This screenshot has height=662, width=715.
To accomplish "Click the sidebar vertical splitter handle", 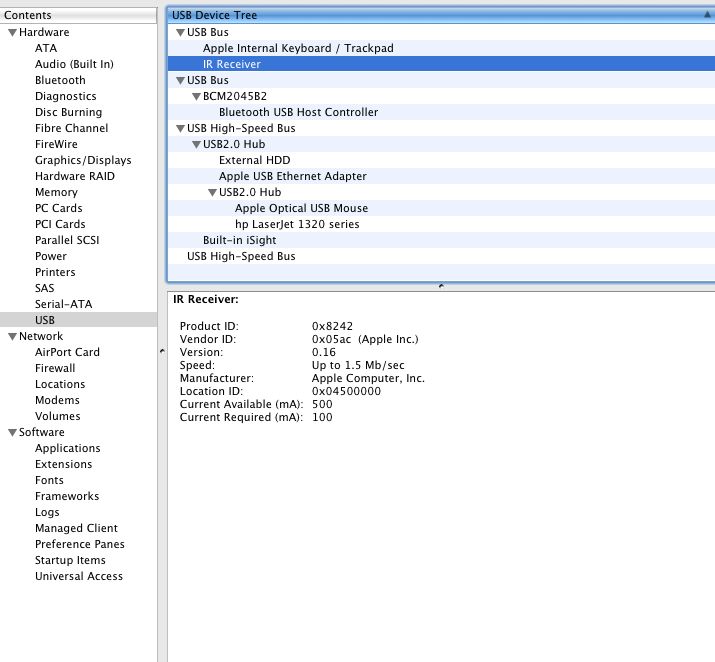I will [162, 351].
